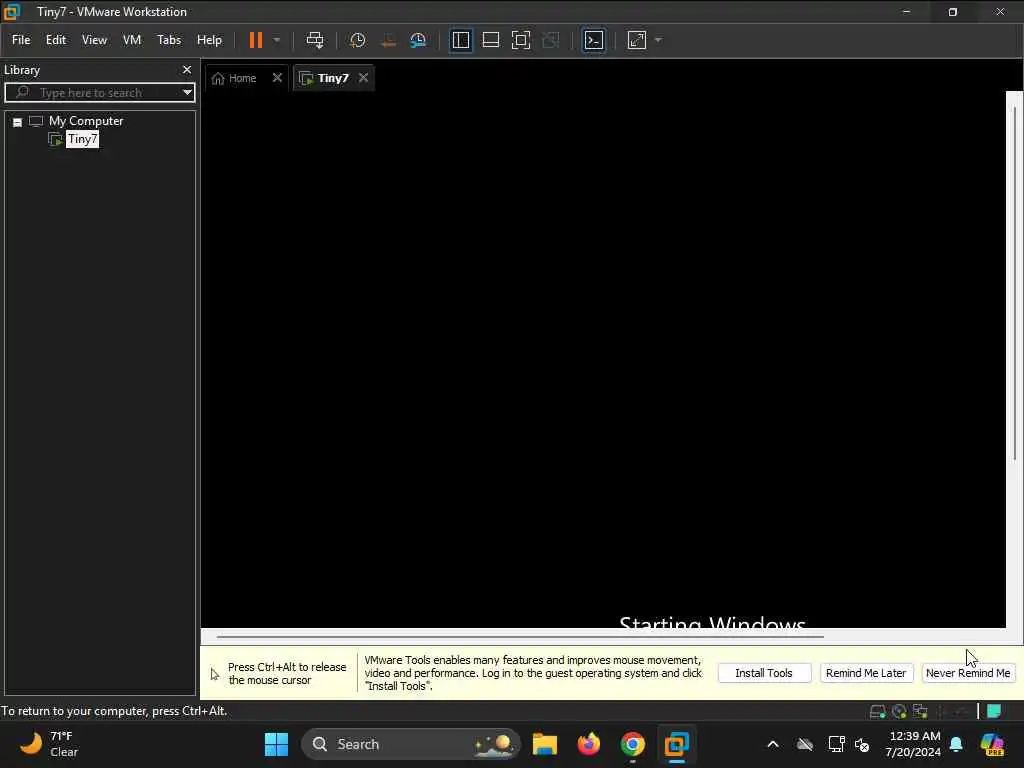
Task: Show hidden system tray icons chevron
Action: pos(773,744)
